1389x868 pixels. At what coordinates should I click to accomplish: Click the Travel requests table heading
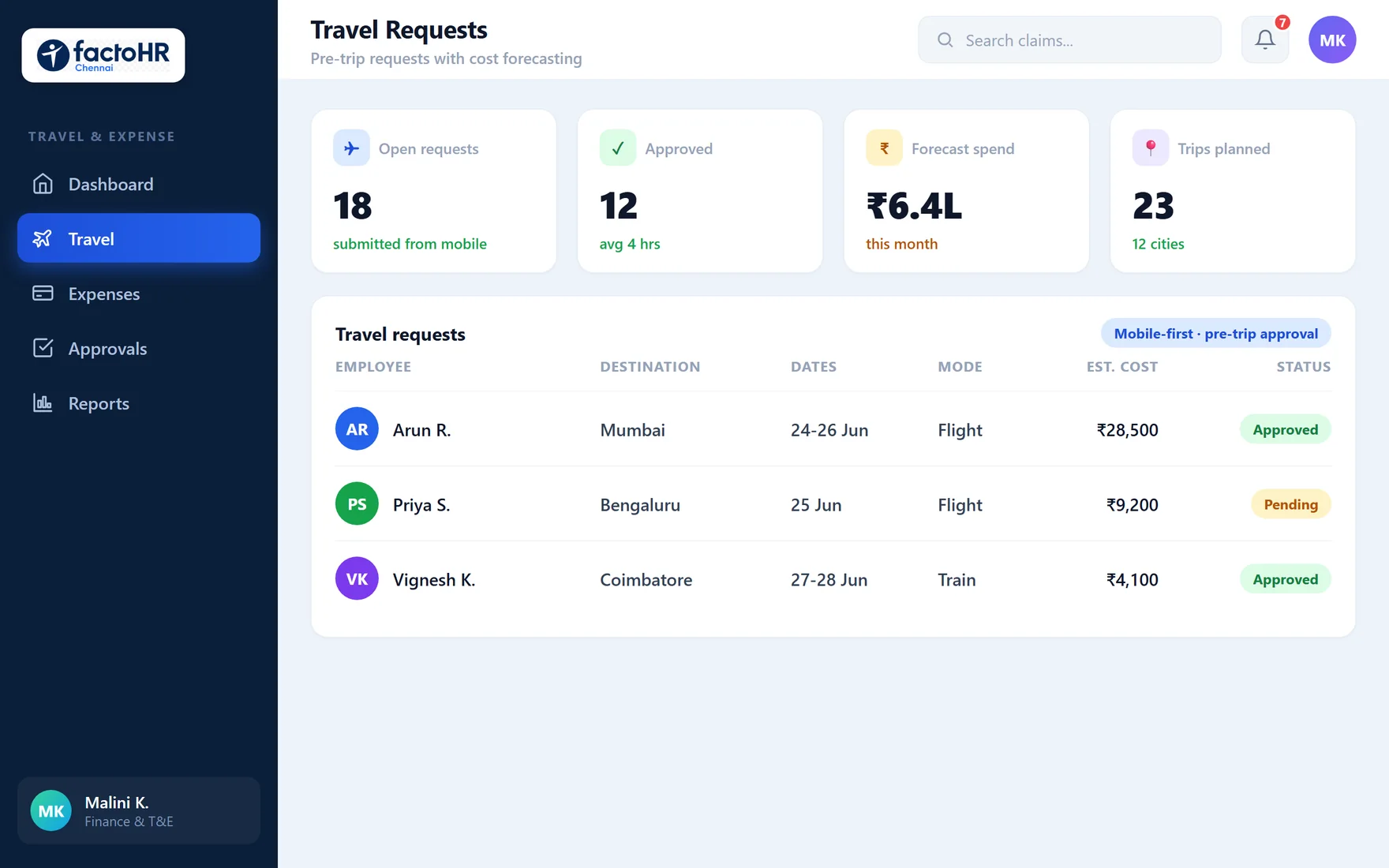click(x=400, y=335)
